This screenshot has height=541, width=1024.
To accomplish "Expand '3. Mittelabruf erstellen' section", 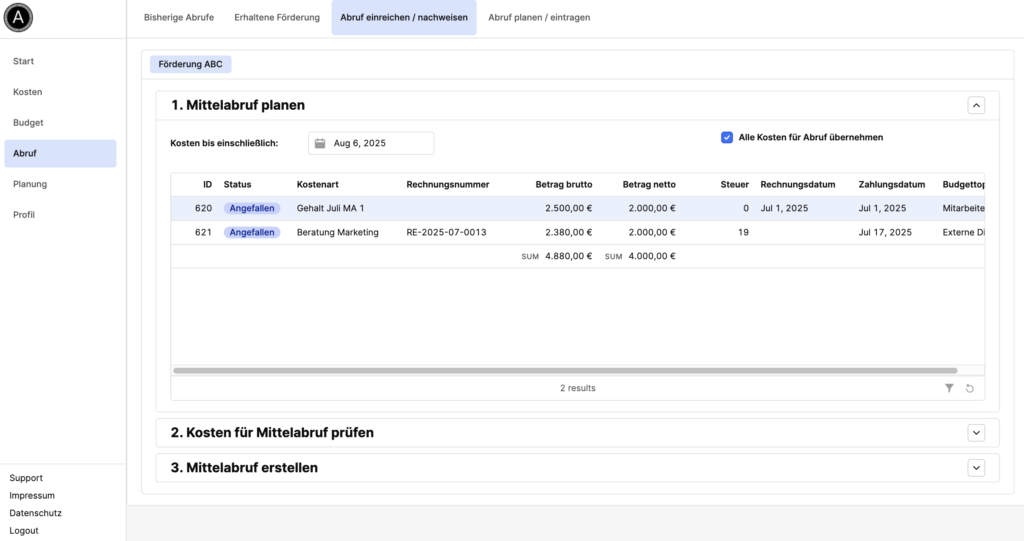I will tap(977, 467).
